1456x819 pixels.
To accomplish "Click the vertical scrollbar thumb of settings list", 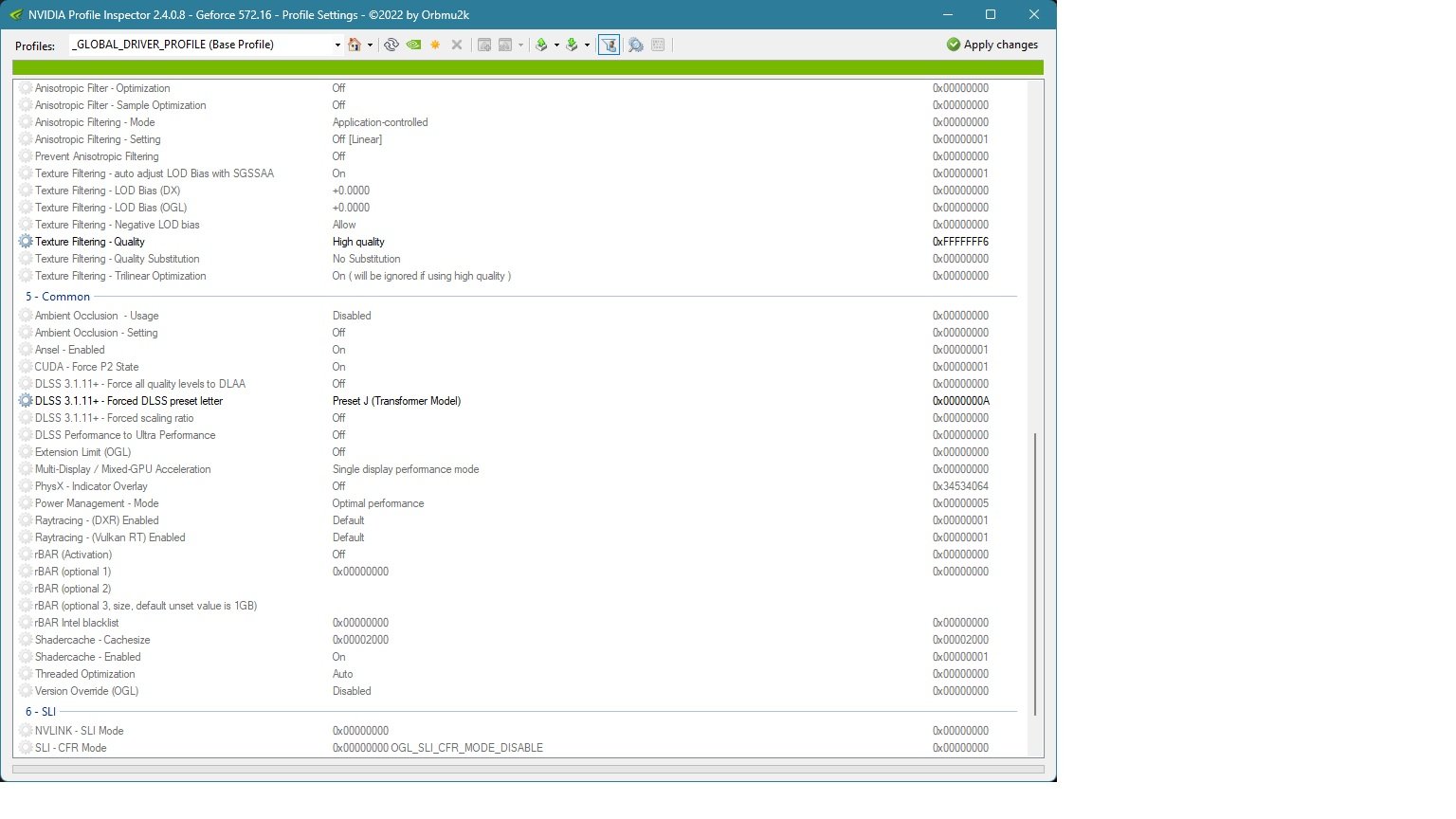I will (1035, 573).
